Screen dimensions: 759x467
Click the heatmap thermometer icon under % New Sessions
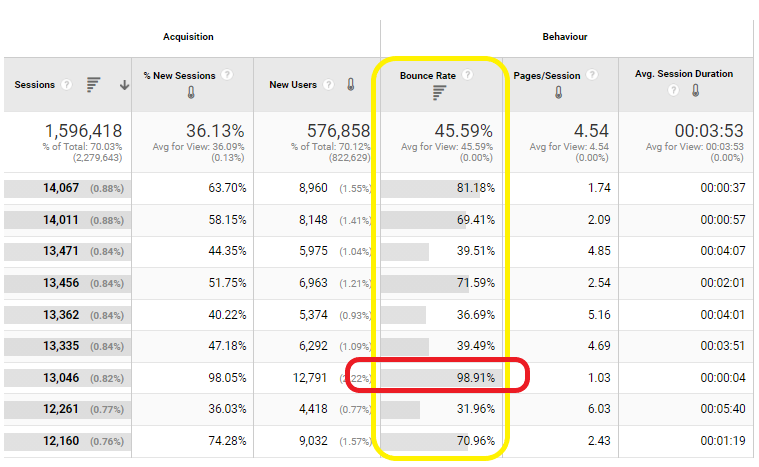pyautogui.click(x=190, y=93)
